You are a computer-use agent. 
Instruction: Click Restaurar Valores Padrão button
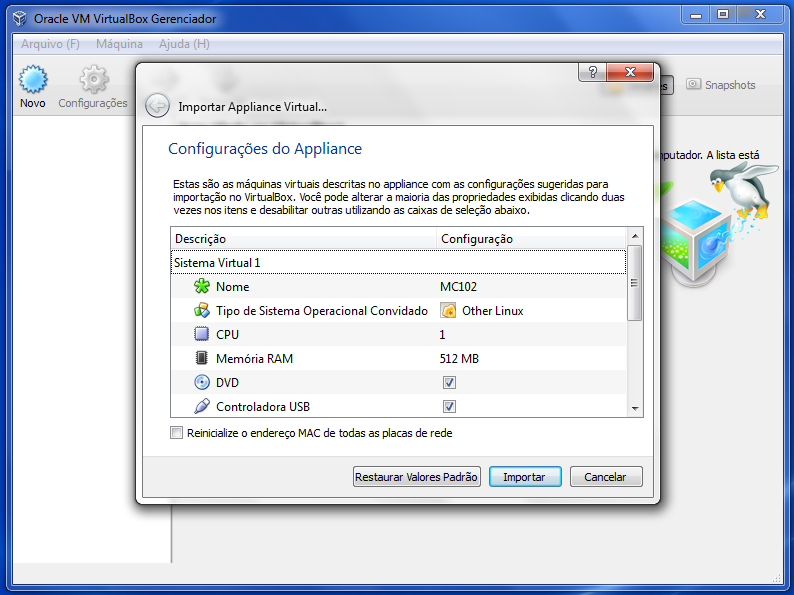click(x=417, y=477)
